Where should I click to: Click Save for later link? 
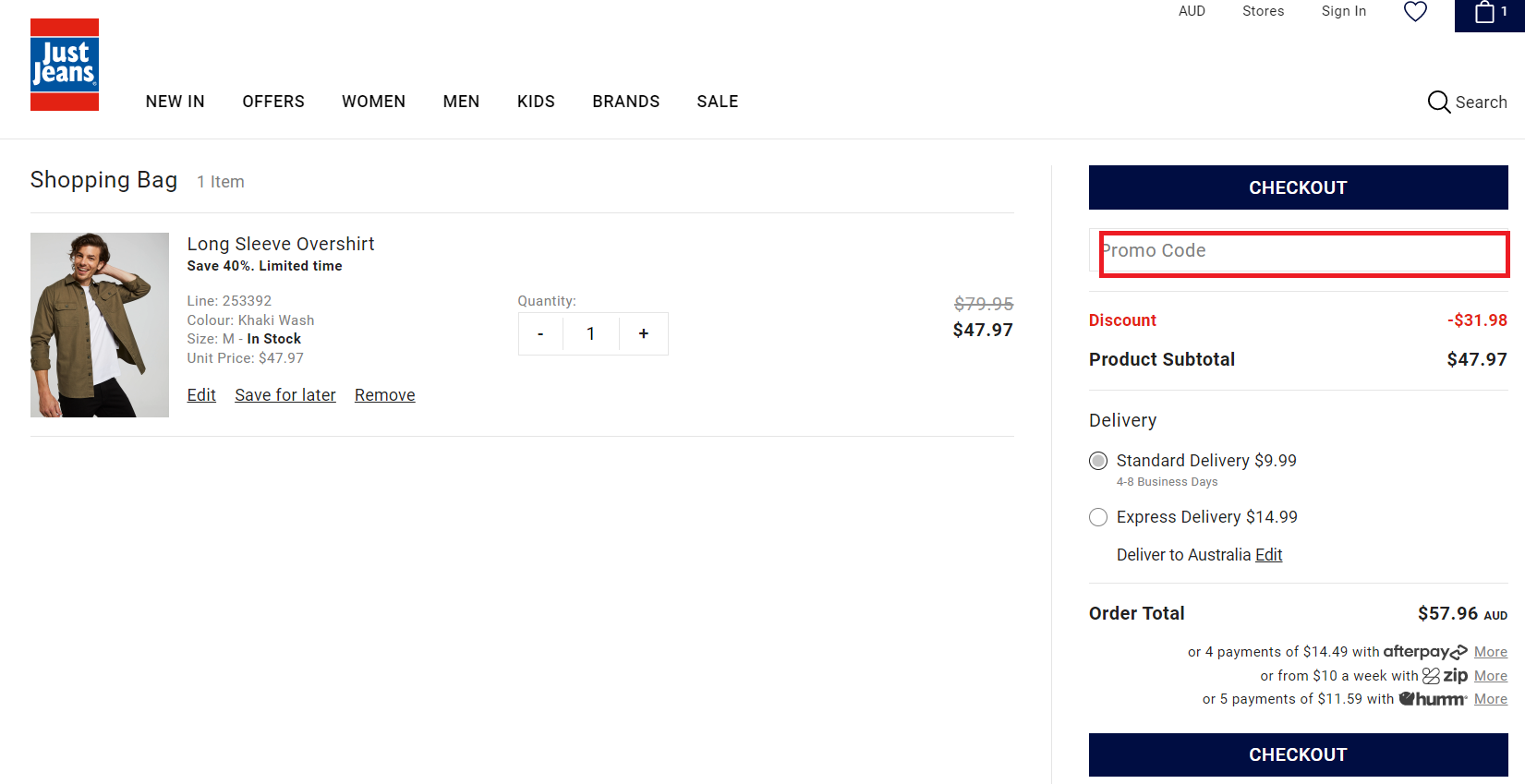(284, 395)
